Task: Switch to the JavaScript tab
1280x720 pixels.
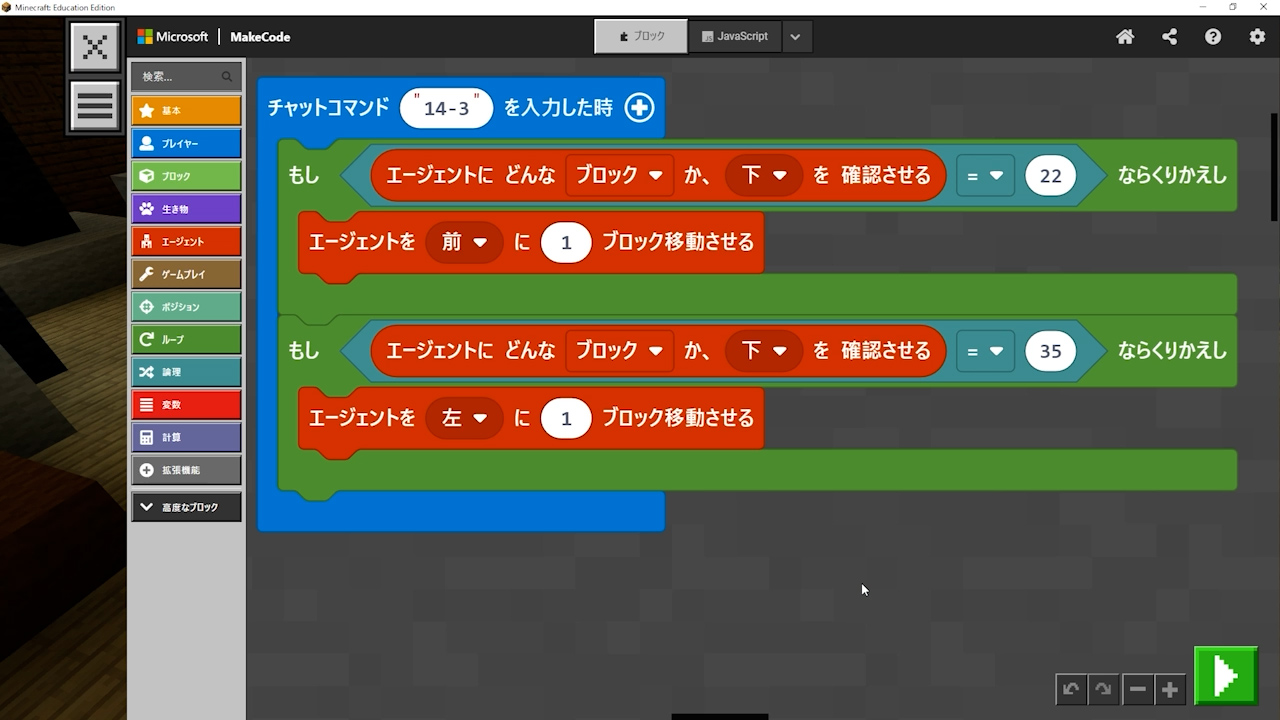Action: pos(735,37)
